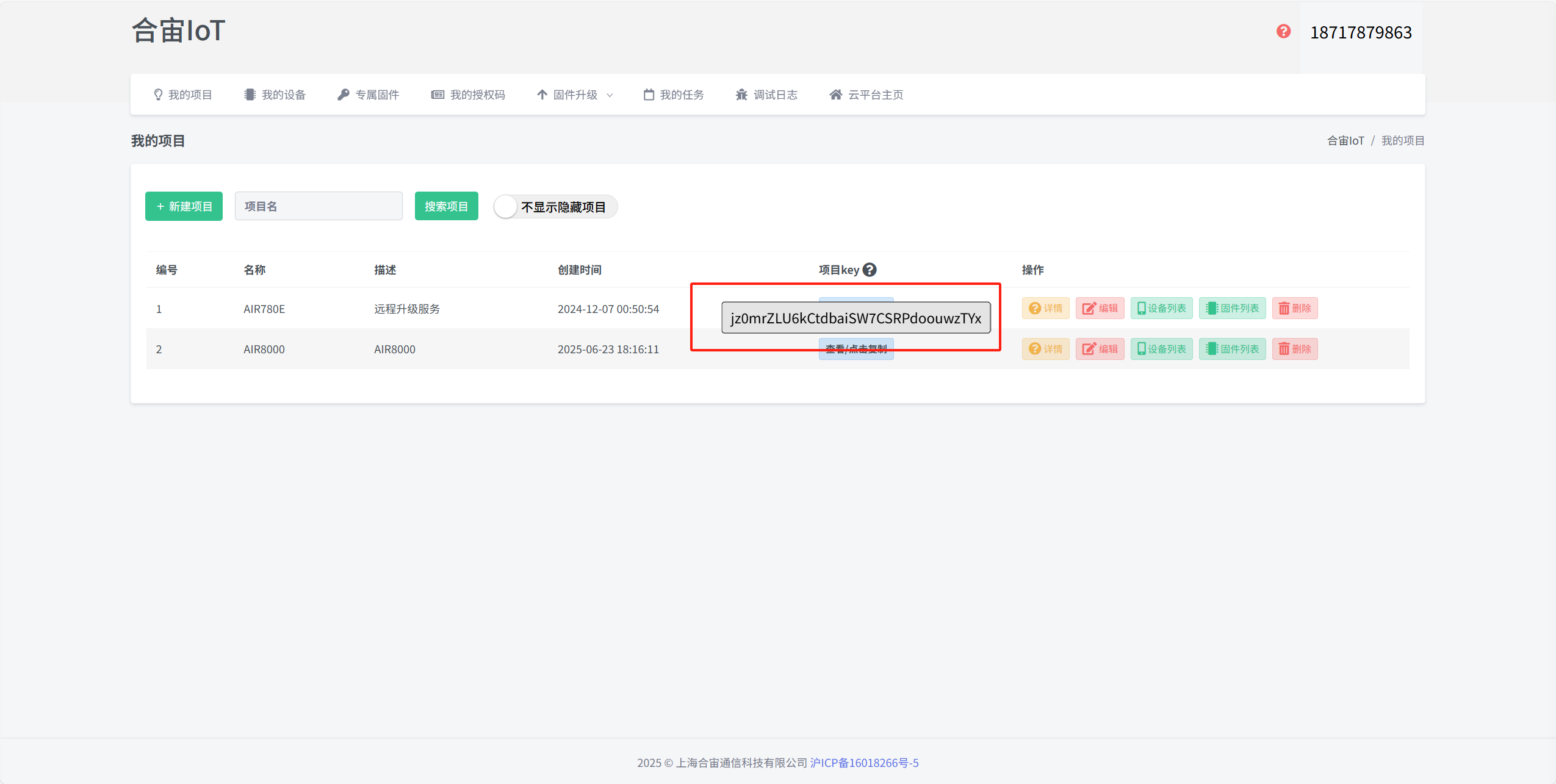Select the 远程升级服务 description cell

[x=407, y=309]
